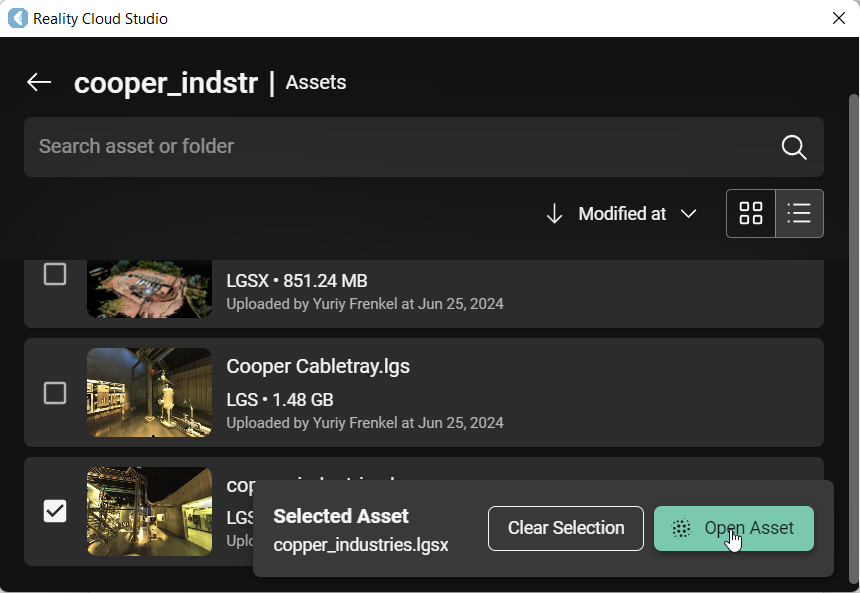The width and height of the screenshot is (860, 593).
Task: Close the Reality Cloud Studio window
Action: (838, 18)
